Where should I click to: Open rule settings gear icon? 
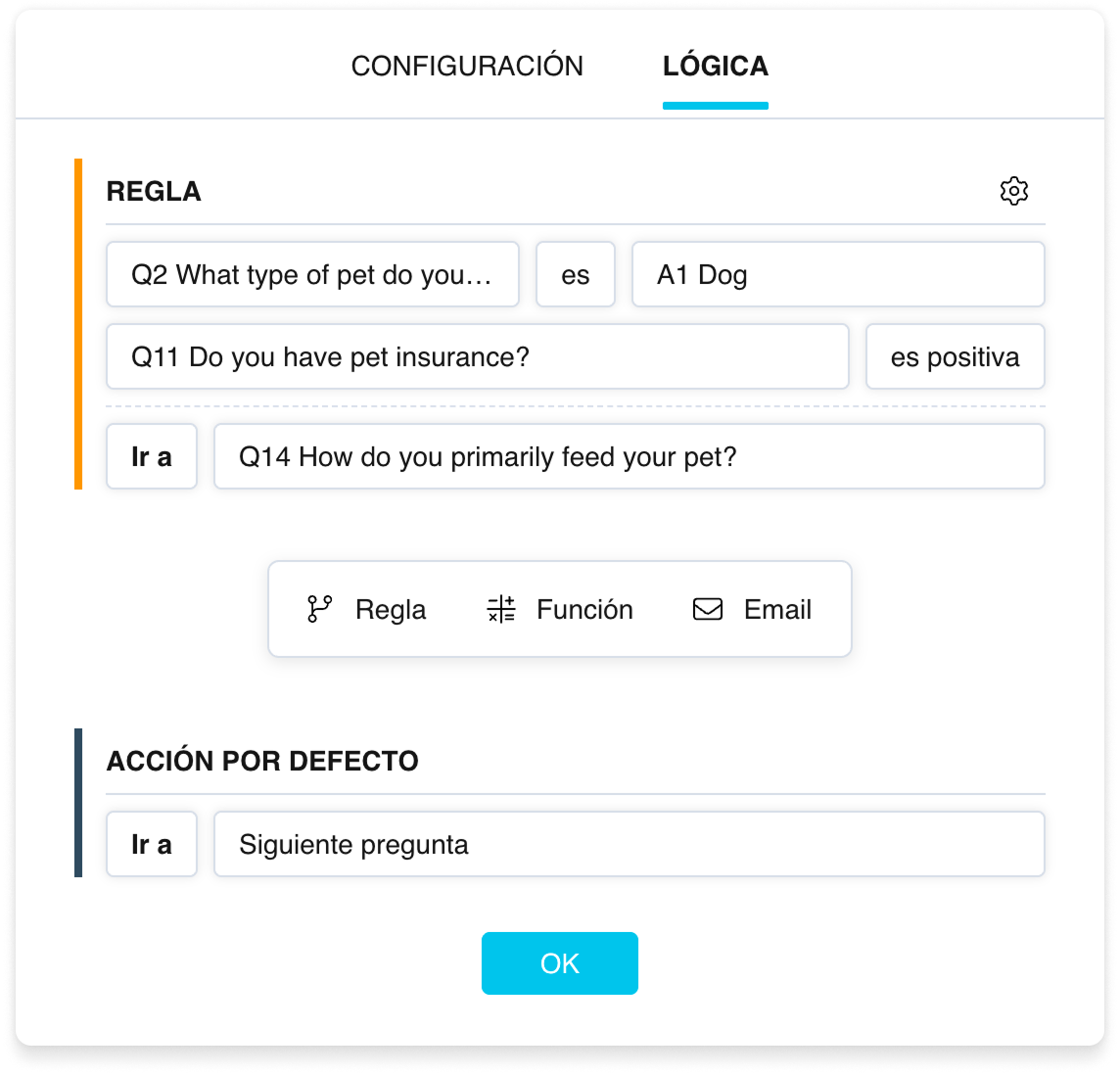point(1013,191)
